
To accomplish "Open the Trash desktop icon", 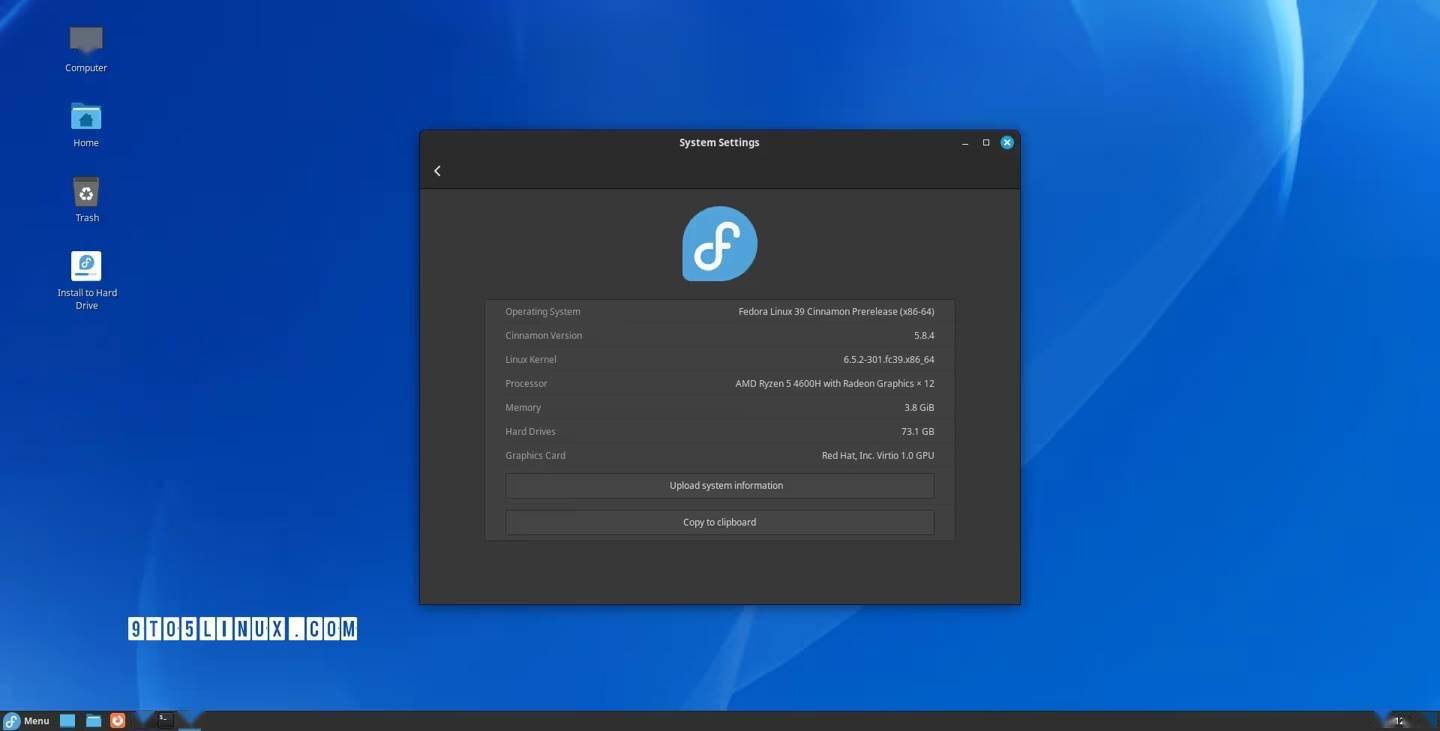I will click(86, 199).
